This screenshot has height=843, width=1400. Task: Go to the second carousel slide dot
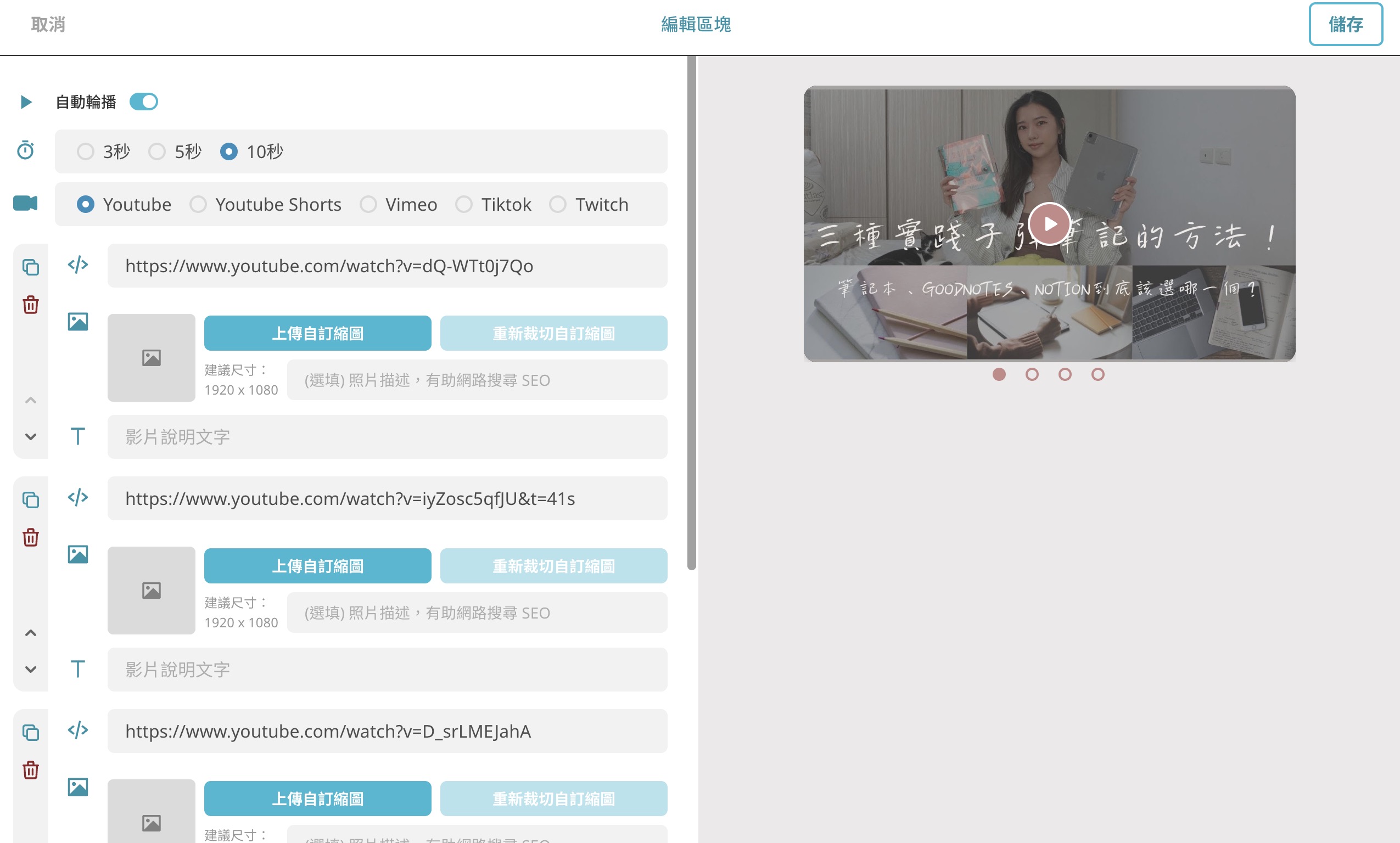[1032, 374]
